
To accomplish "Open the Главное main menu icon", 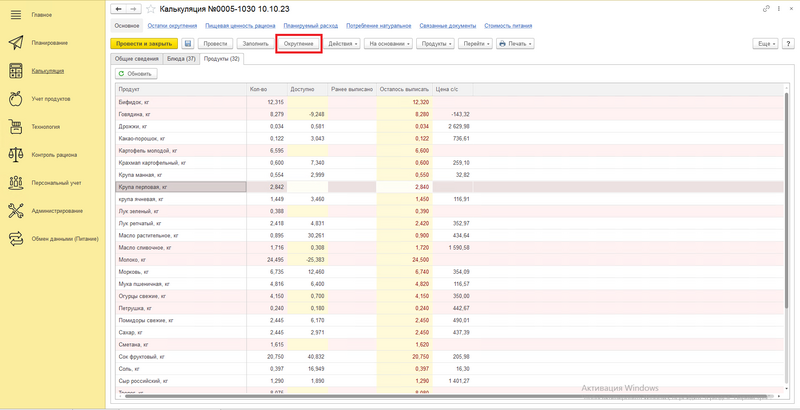I will (15, 15).
